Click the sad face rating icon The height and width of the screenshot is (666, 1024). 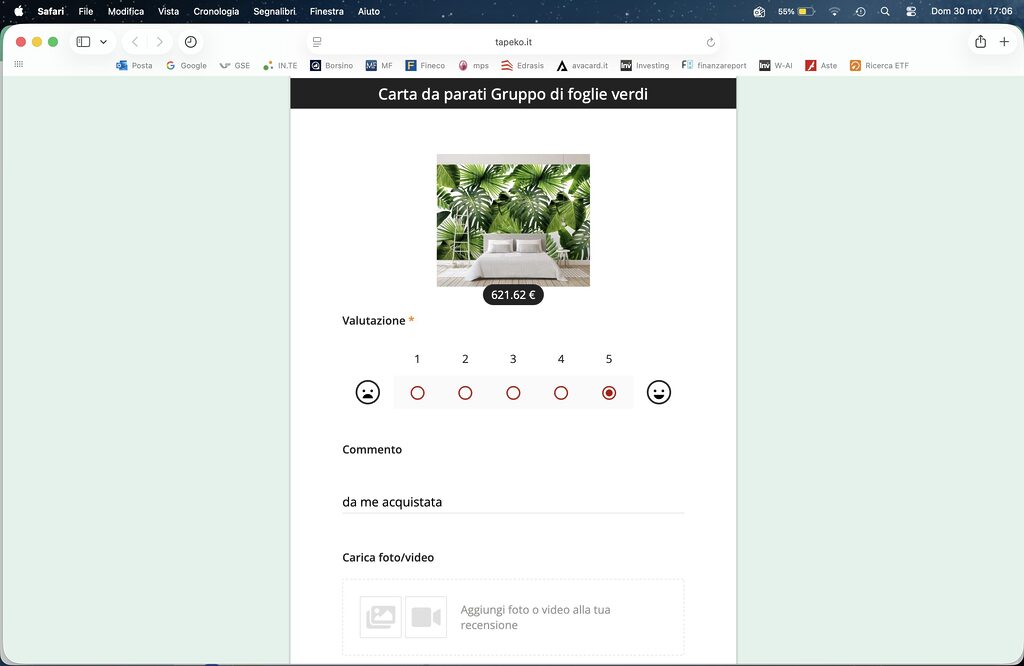coord(368,393)
